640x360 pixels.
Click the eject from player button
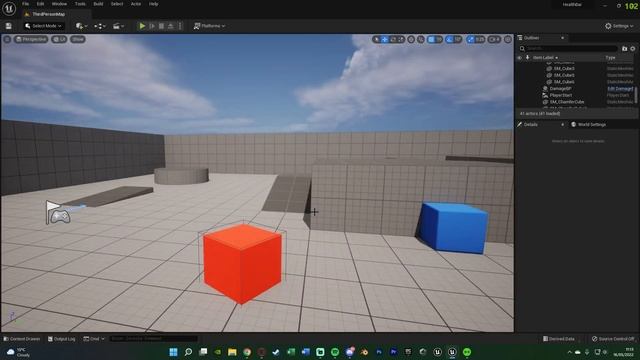[171, 26]
